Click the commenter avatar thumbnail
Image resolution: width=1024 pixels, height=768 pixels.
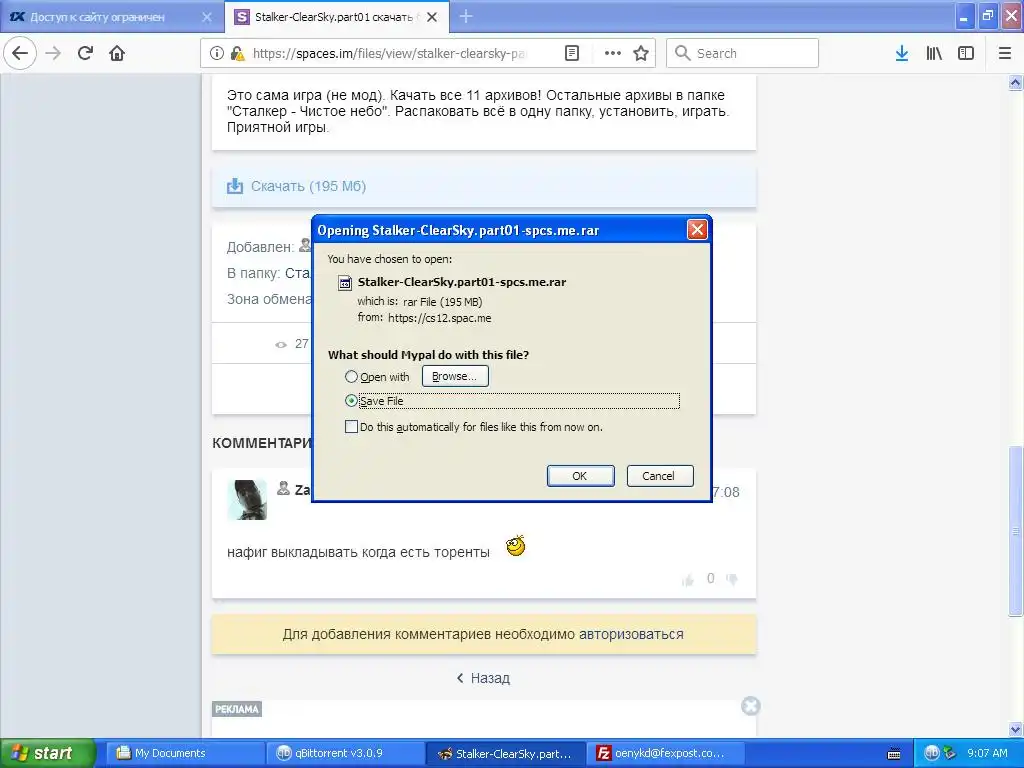247,500
